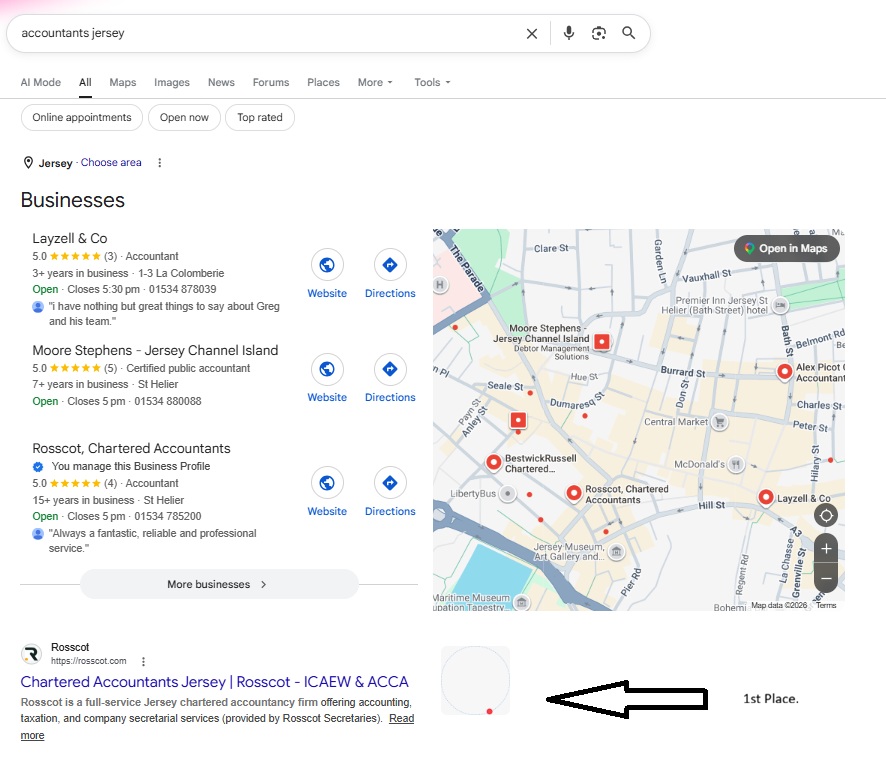The width and height of the screenshot is (886, 760).
Task: Click the Premier Inn hotel icon on map
Action: point(780,305)
